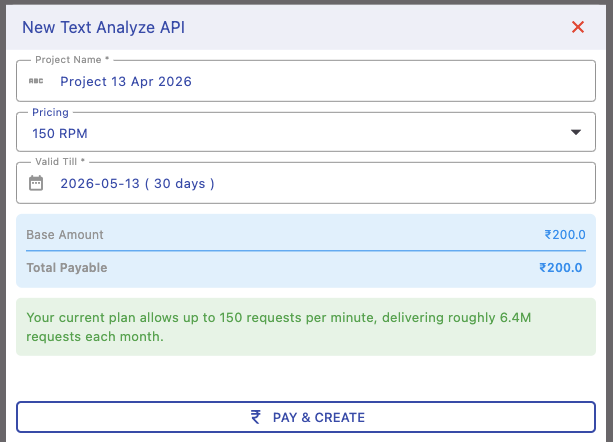Image resolution: width=613 pixels, height=442 pixels.
Task: Click the '2026-05-13 ( 30 days )' value
Action: coord(137,183)
